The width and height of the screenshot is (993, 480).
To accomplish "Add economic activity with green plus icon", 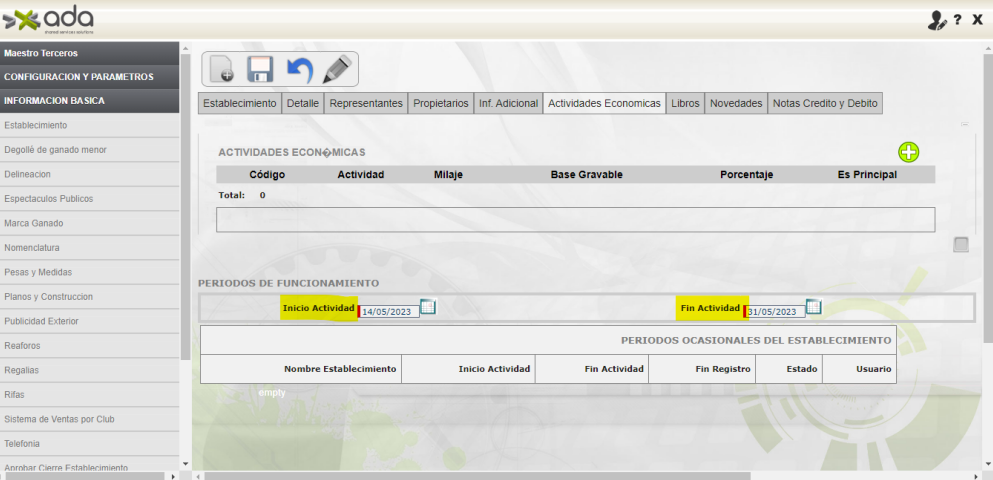I will tap(908, 152).
